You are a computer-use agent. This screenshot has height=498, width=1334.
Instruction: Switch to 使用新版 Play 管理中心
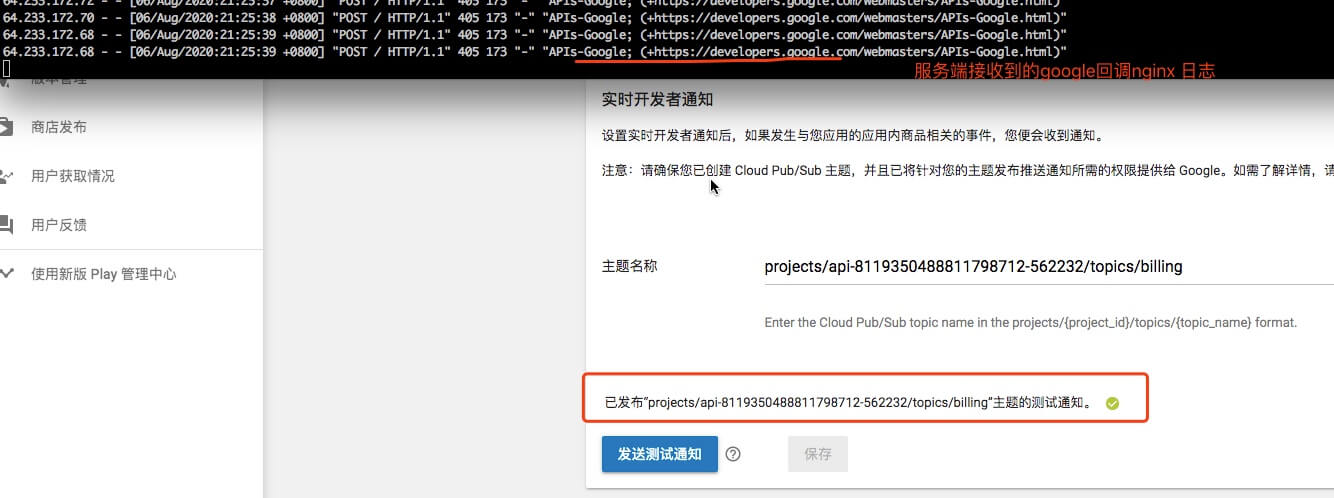tap(103, 273)
